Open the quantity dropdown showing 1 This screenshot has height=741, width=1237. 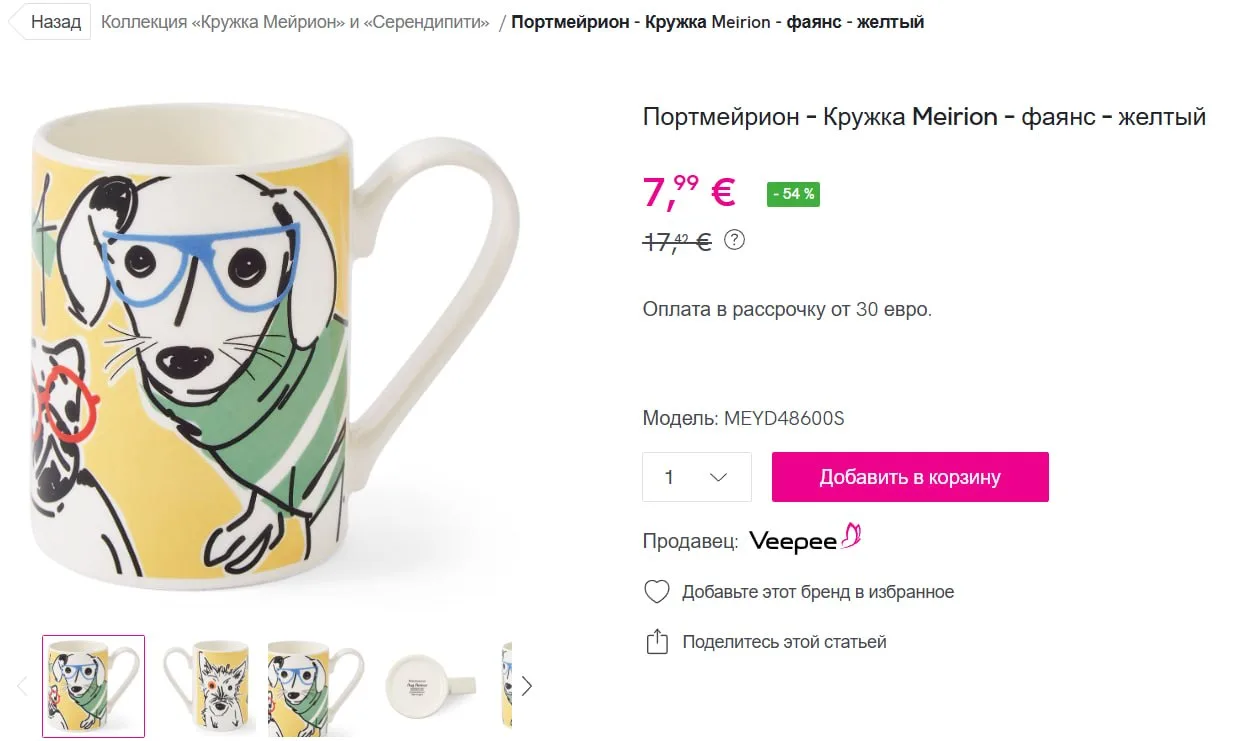[696, 477]
